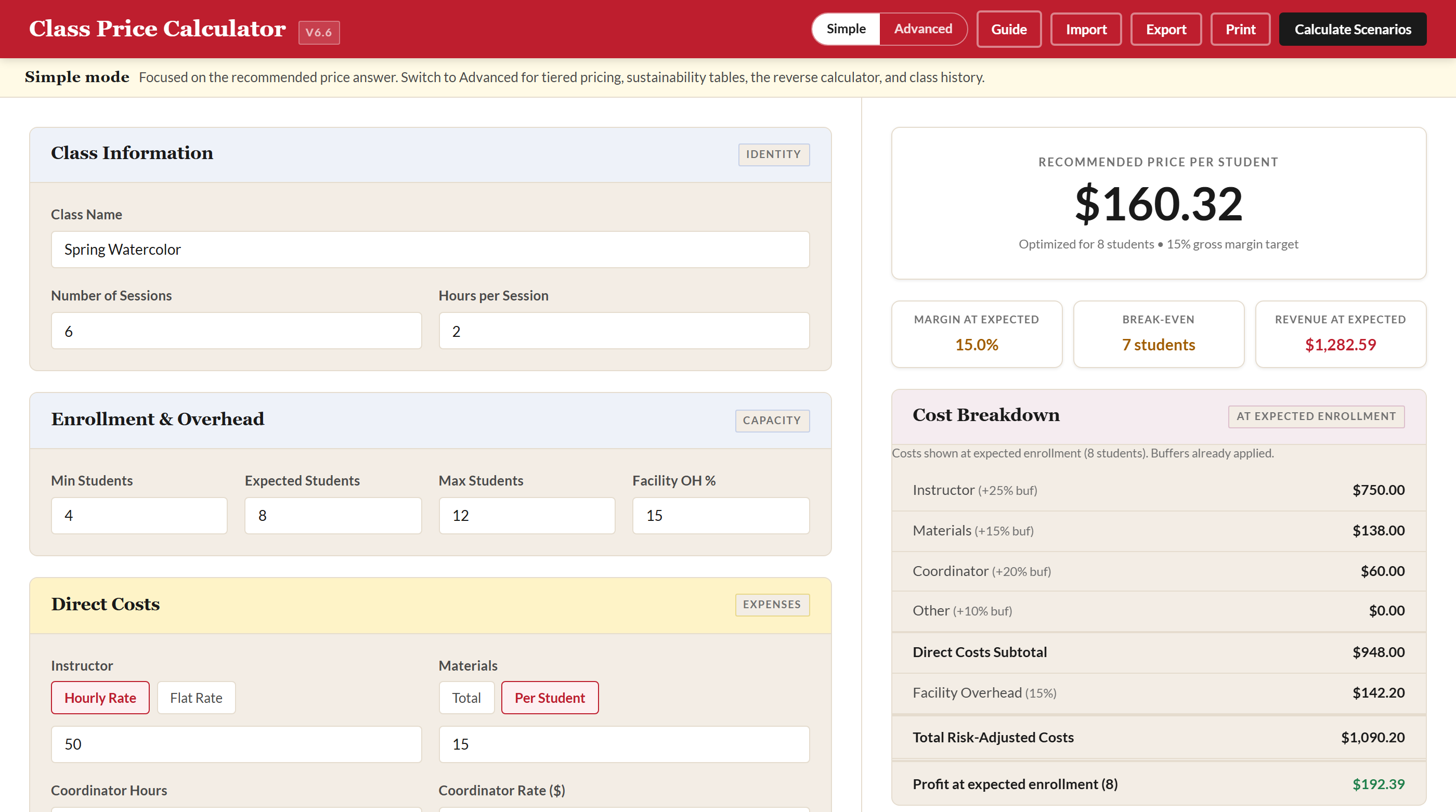The image size is (1456, 812).
Task: Click the Coordinator cost $60.00
Action: click(x=1382, y=571)
